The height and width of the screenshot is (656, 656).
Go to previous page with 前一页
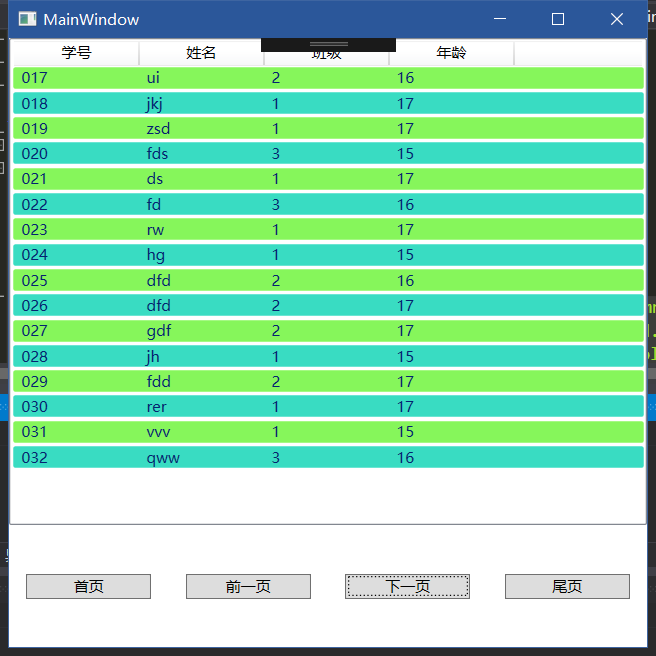pos(248,586)
